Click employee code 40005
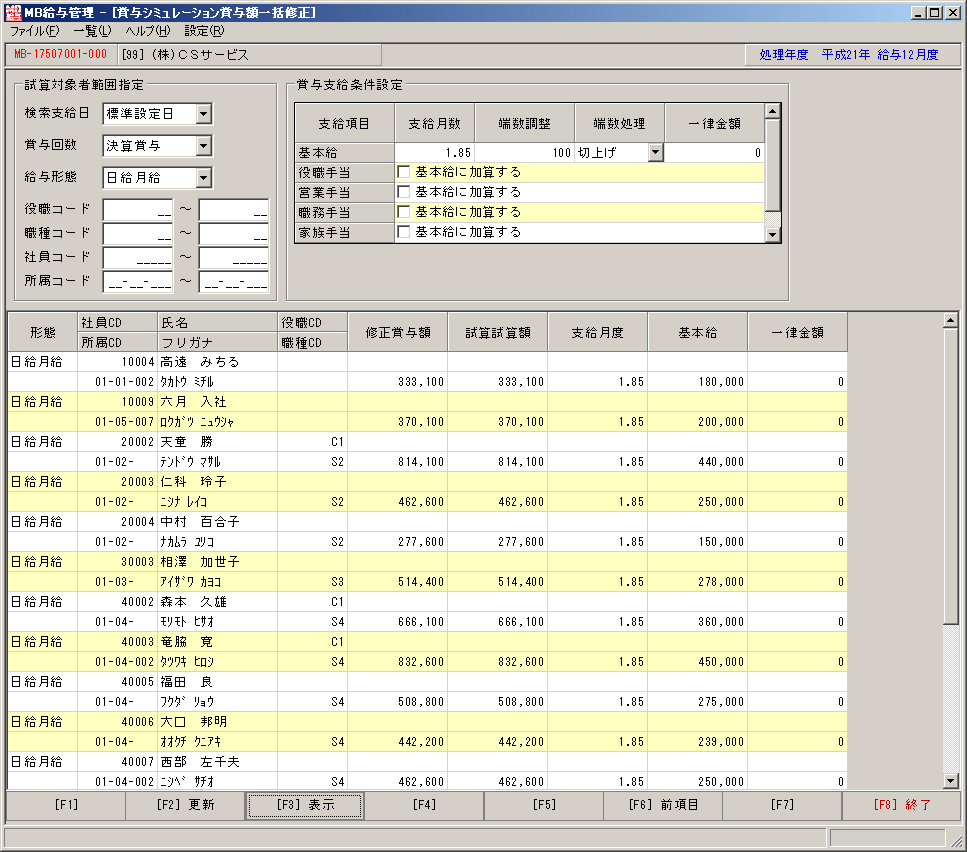Image resolution: width=967 pixels, height=852 pixels. click(x=138, y=682)
